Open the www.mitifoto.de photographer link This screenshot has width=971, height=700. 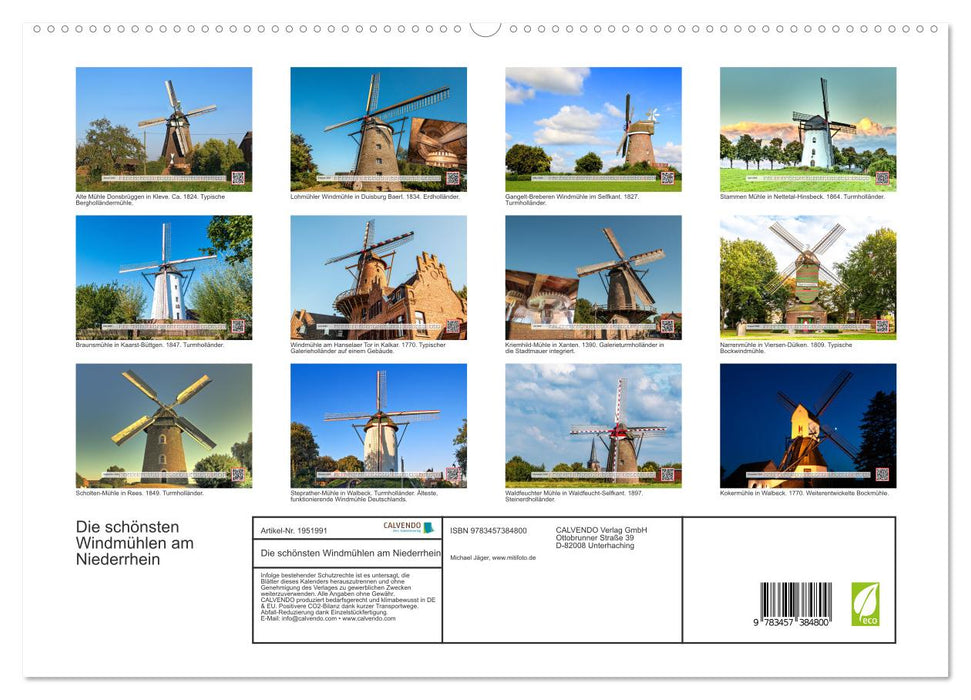(x=512, y=557)
